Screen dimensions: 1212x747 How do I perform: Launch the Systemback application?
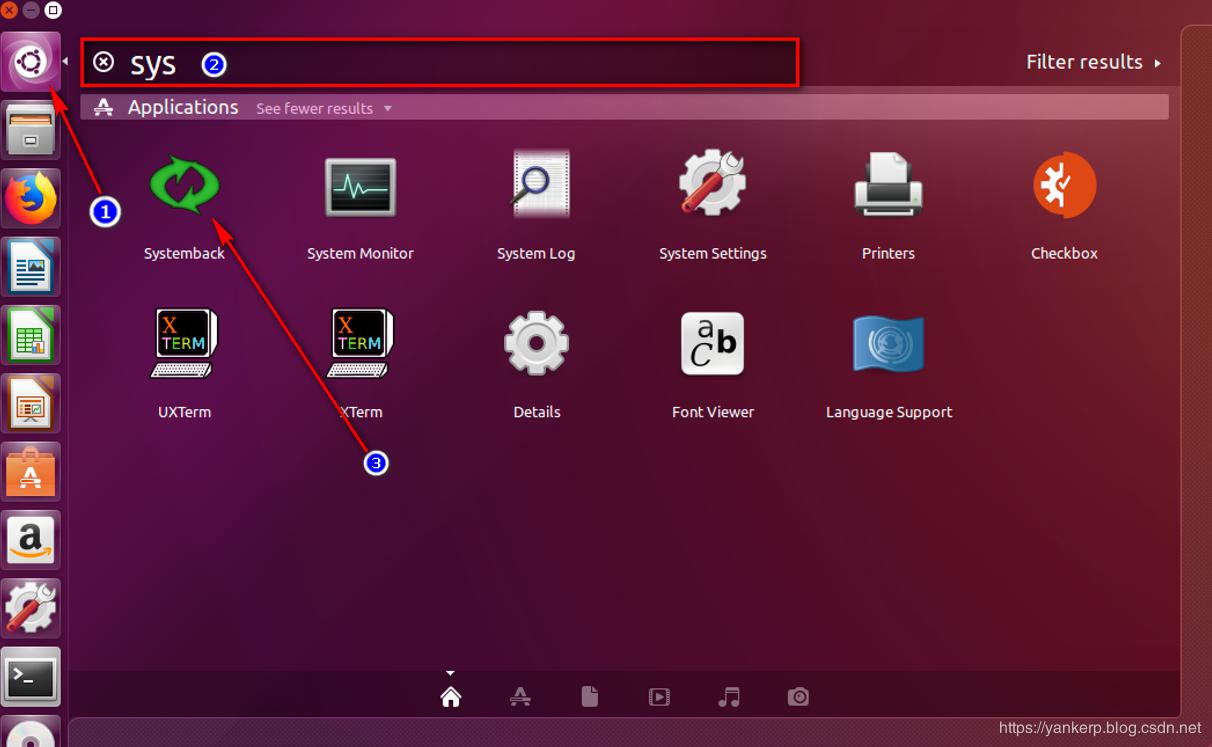[184, 186]
